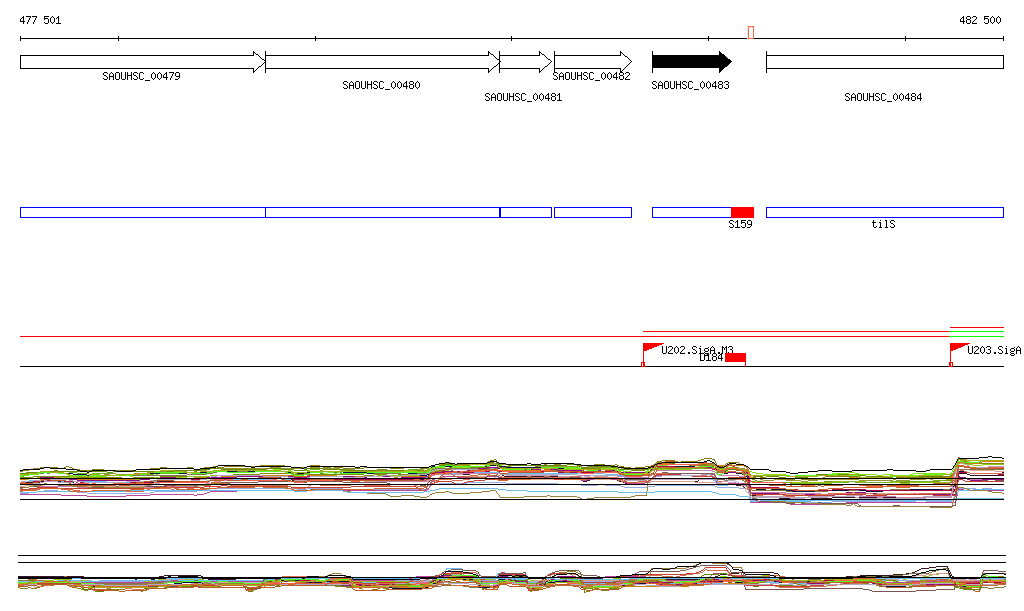Click the red U184 segment block
Screen dimensions: 1024x611
[x=735, y=358]
